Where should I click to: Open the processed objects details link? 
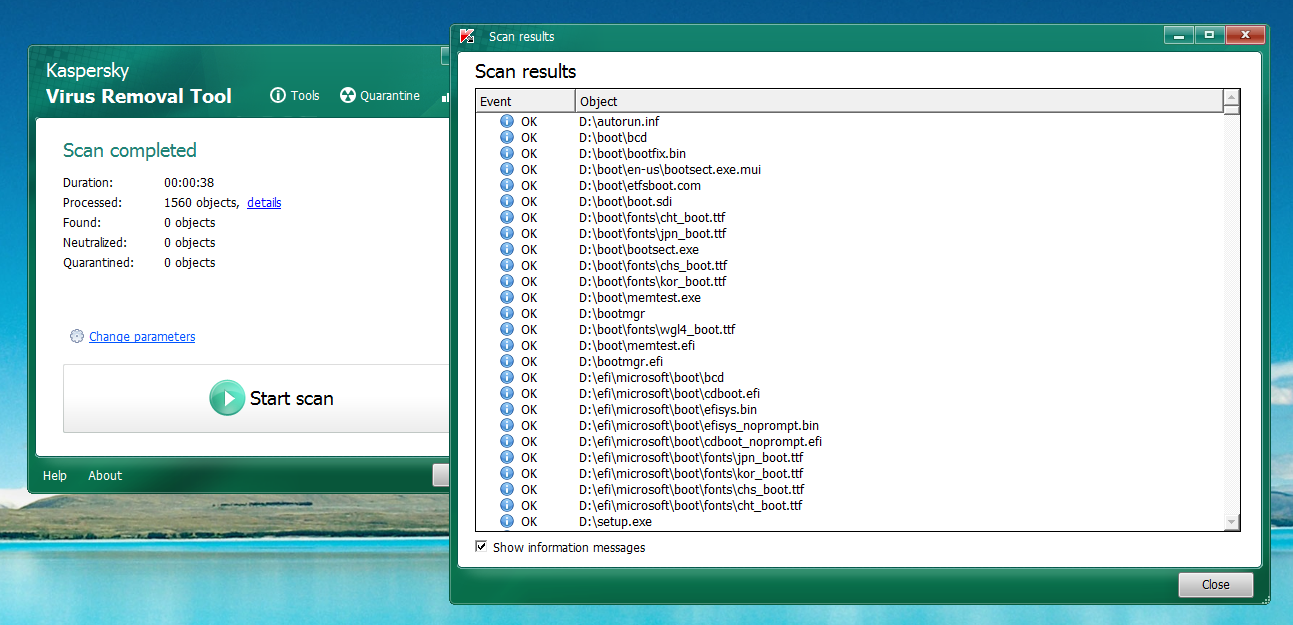(264, 203)
